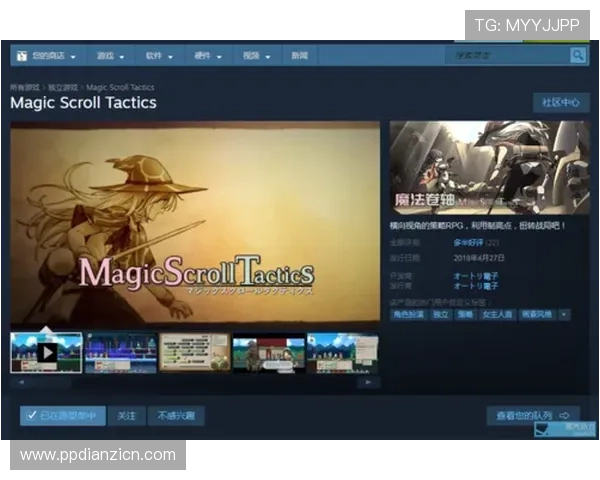
Task: Click the main Magic Scroll Tactics video player
Action: point(195,224)
